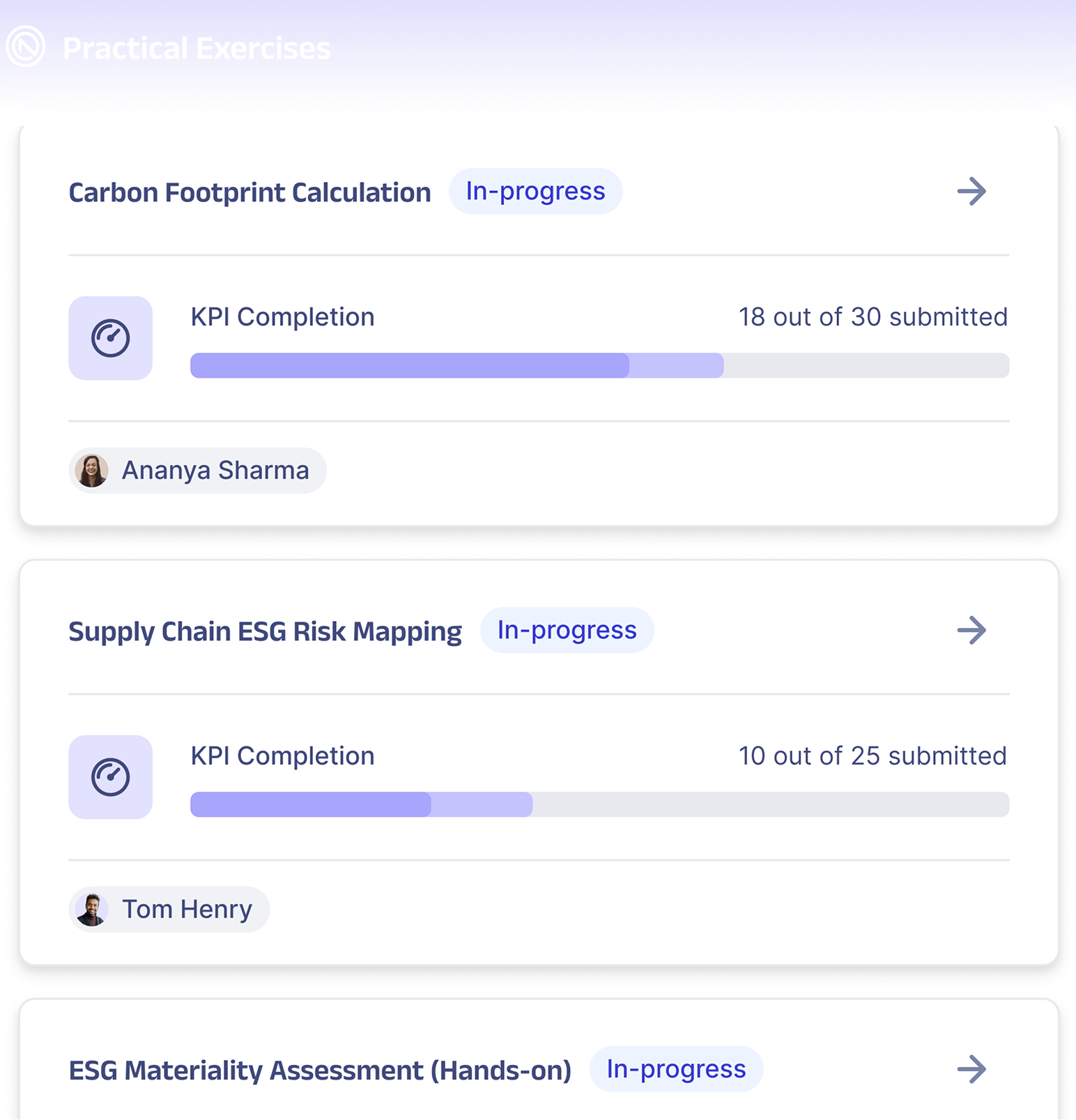Screen dimensions: 1076x1120
Task: Click the Practical Exercises header title
Action: click(197, 49)
